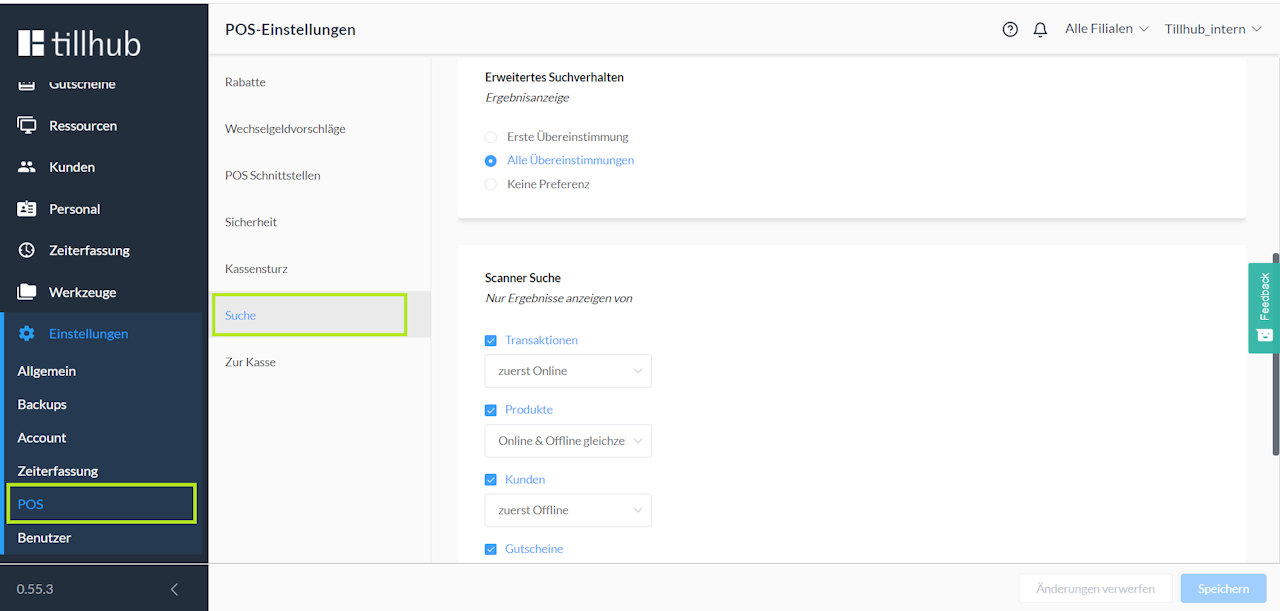Select the Erste Übereinstimmung radio option
The width and height of the screenshot is (1280, 611).
pyautogui.click(x=491, y=137)
